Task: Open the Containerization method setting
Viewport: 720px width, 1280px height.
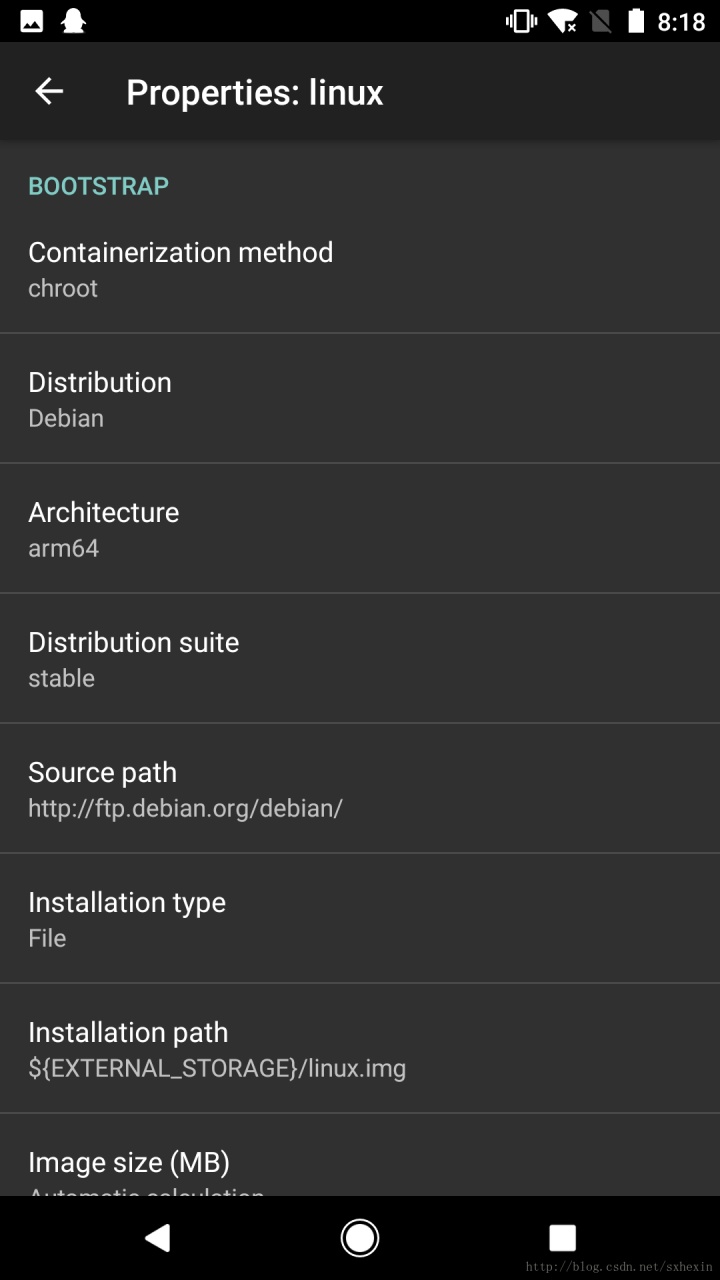Action: pyautogui.click(x=360, y=269)
